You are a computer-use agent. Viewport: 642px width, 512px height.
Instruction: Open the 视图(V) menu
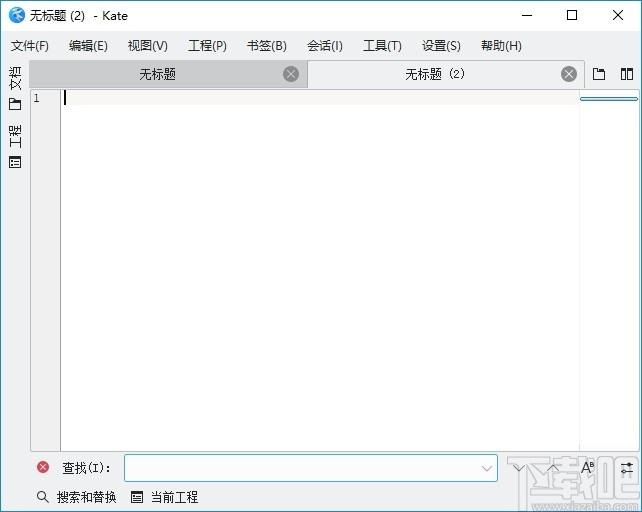(147, 46)
